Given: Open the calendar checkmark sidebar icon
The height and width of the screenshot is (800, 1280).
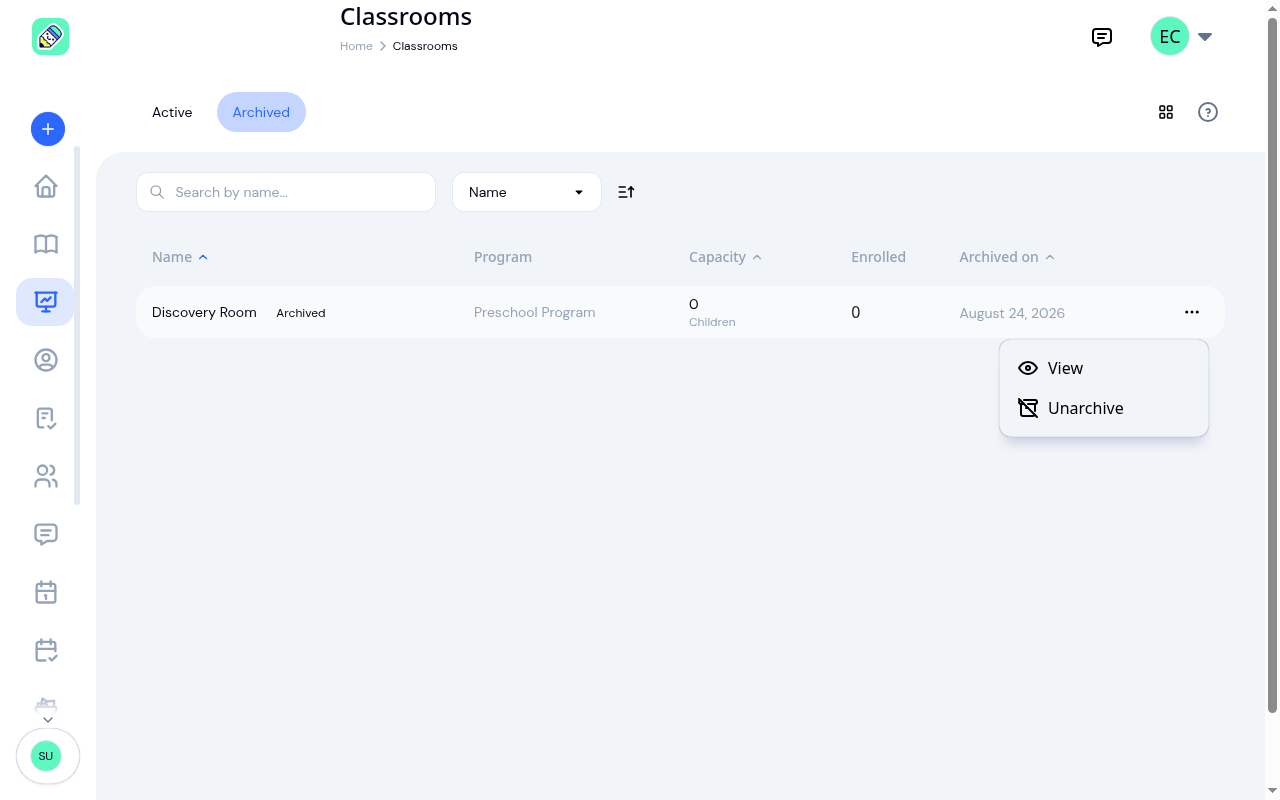Looking at the screenshot, I should pyautogui.click(x=46, y=650).
